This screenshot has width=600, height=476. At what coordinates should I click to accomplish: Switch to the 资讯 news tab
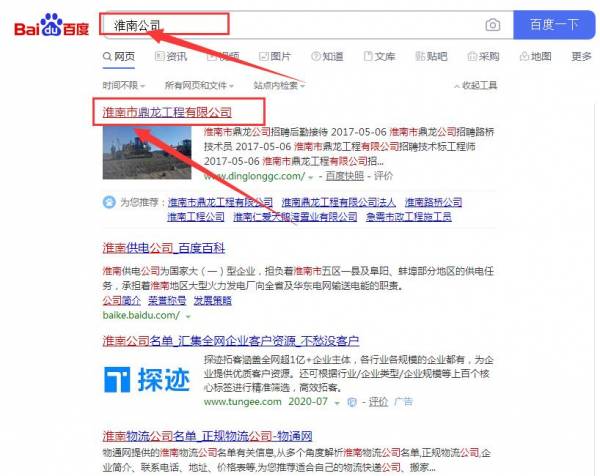(171, 57)
